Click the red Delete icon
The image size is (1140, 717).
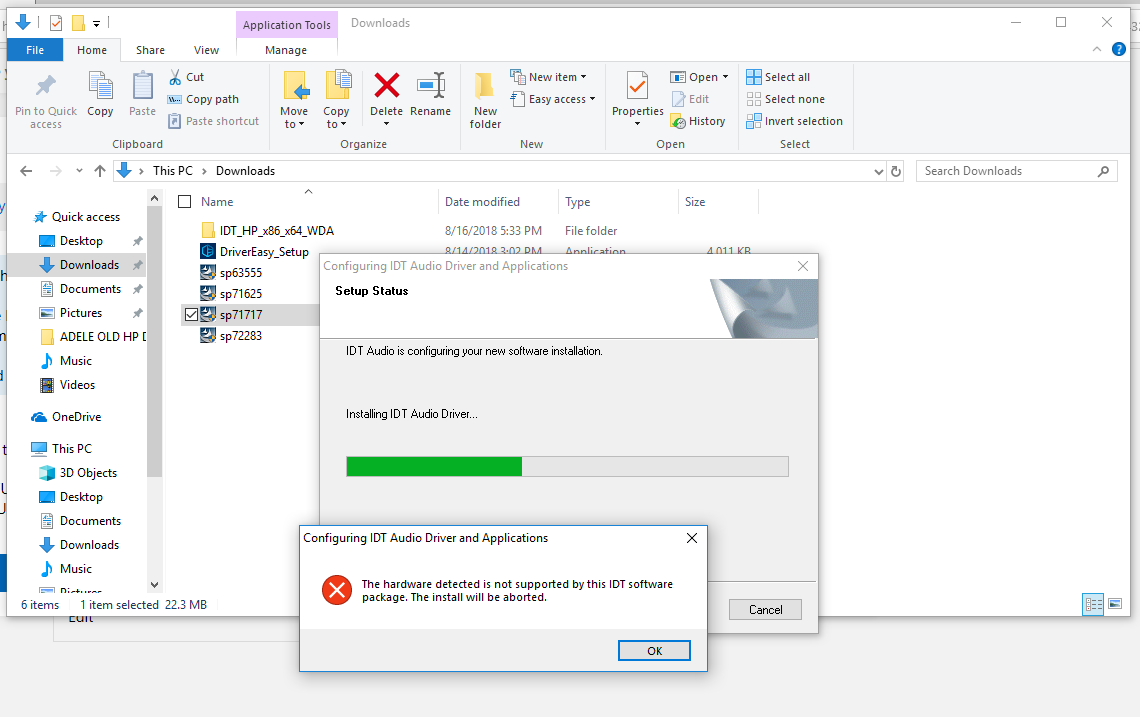(387, 86)
